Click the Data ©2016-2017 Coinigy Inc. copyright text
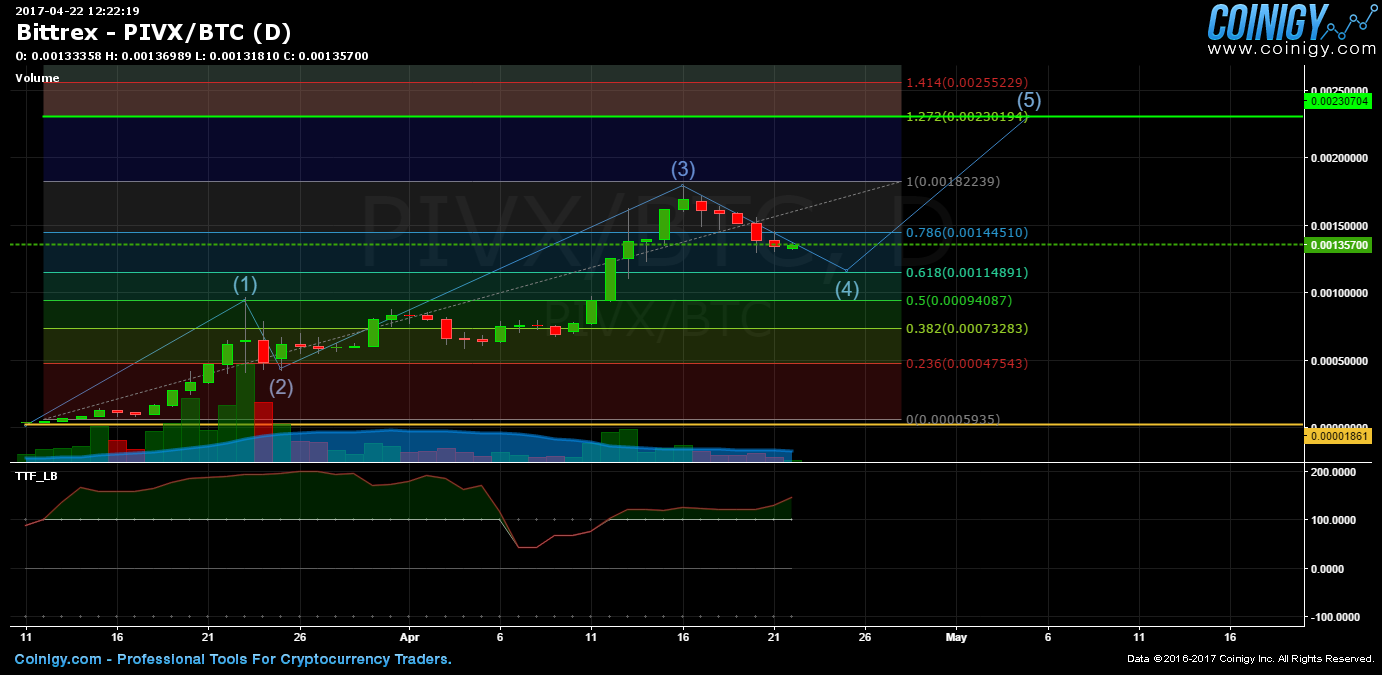Image resolution: width=1382 pixels, height=675 pixels. (x=1251, y=659)
